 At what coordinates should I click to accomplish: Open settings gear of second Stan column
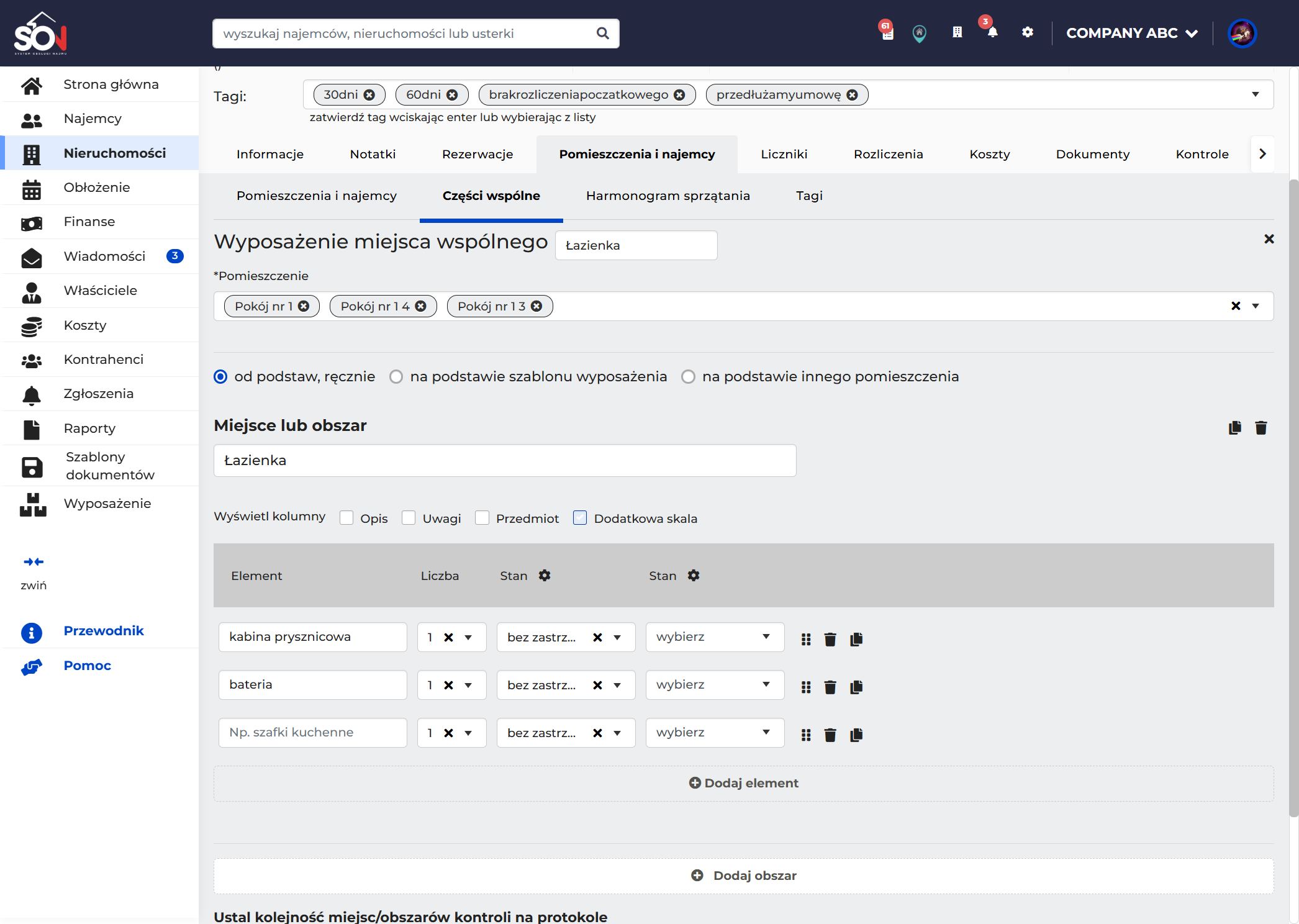coord(694,576)
